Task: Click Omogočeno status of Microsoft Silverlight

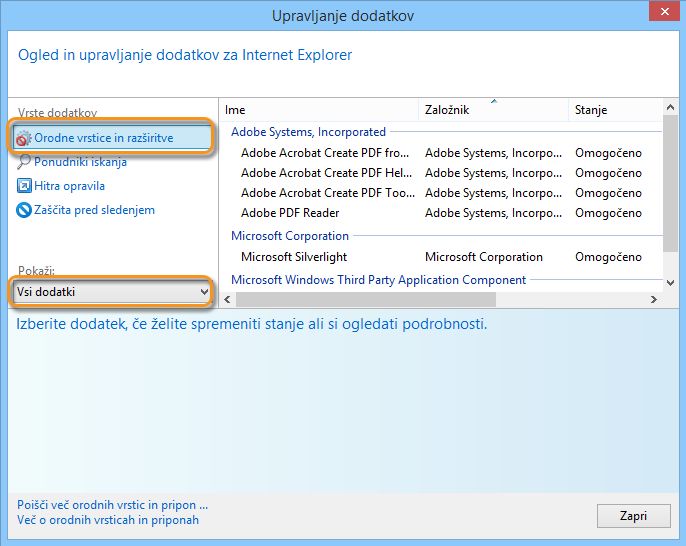Action: (x=608, y=257)
